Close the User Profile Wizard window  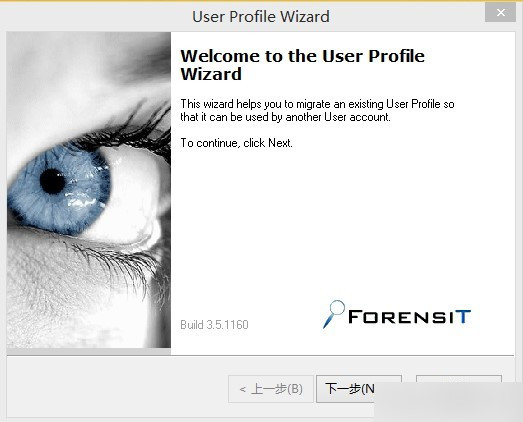(x=500, y=13)
